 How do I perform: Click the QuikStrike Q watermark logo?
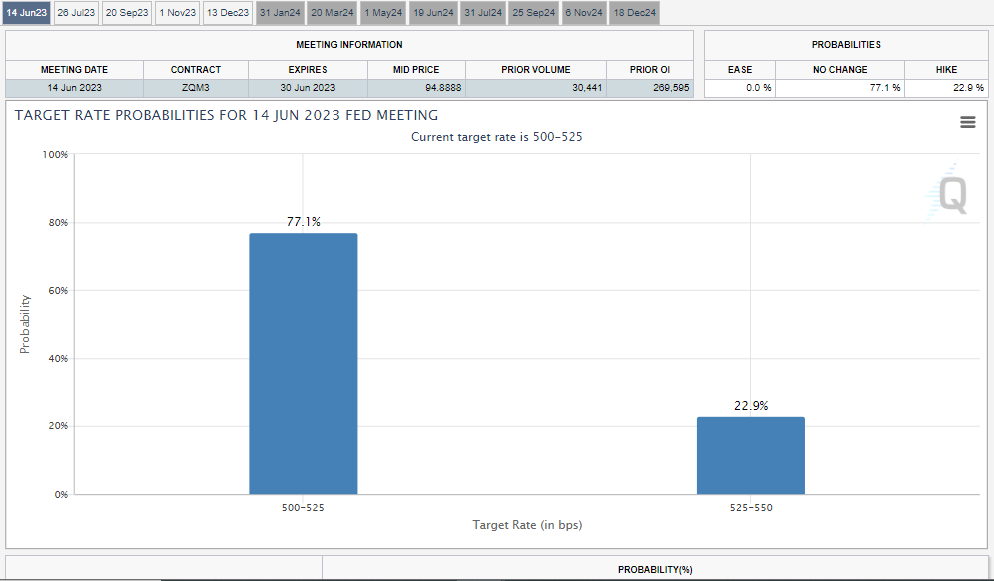[x=949, y=194]
